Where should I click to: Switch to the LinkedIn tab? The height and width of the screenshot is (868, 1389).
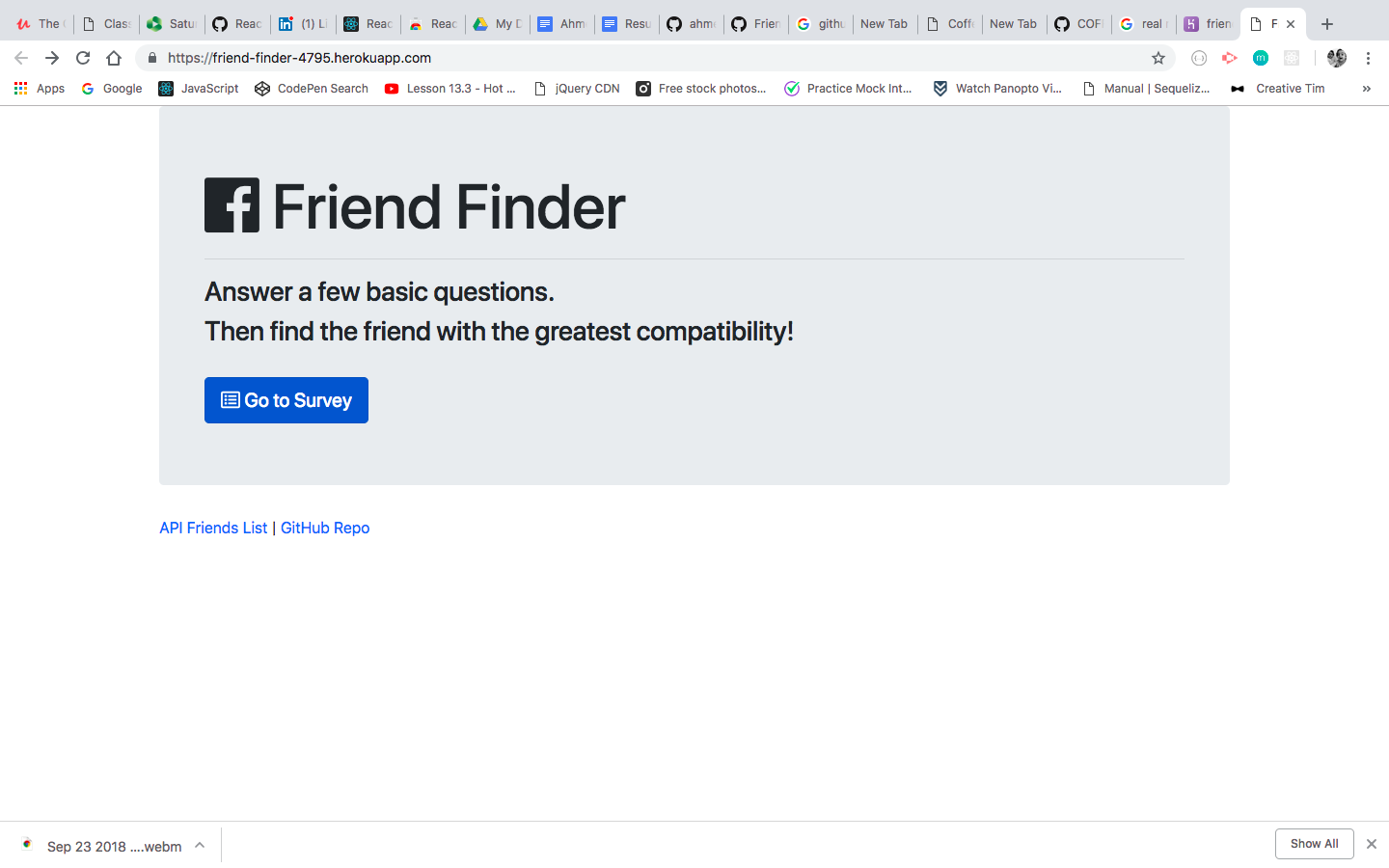point(302,24)
